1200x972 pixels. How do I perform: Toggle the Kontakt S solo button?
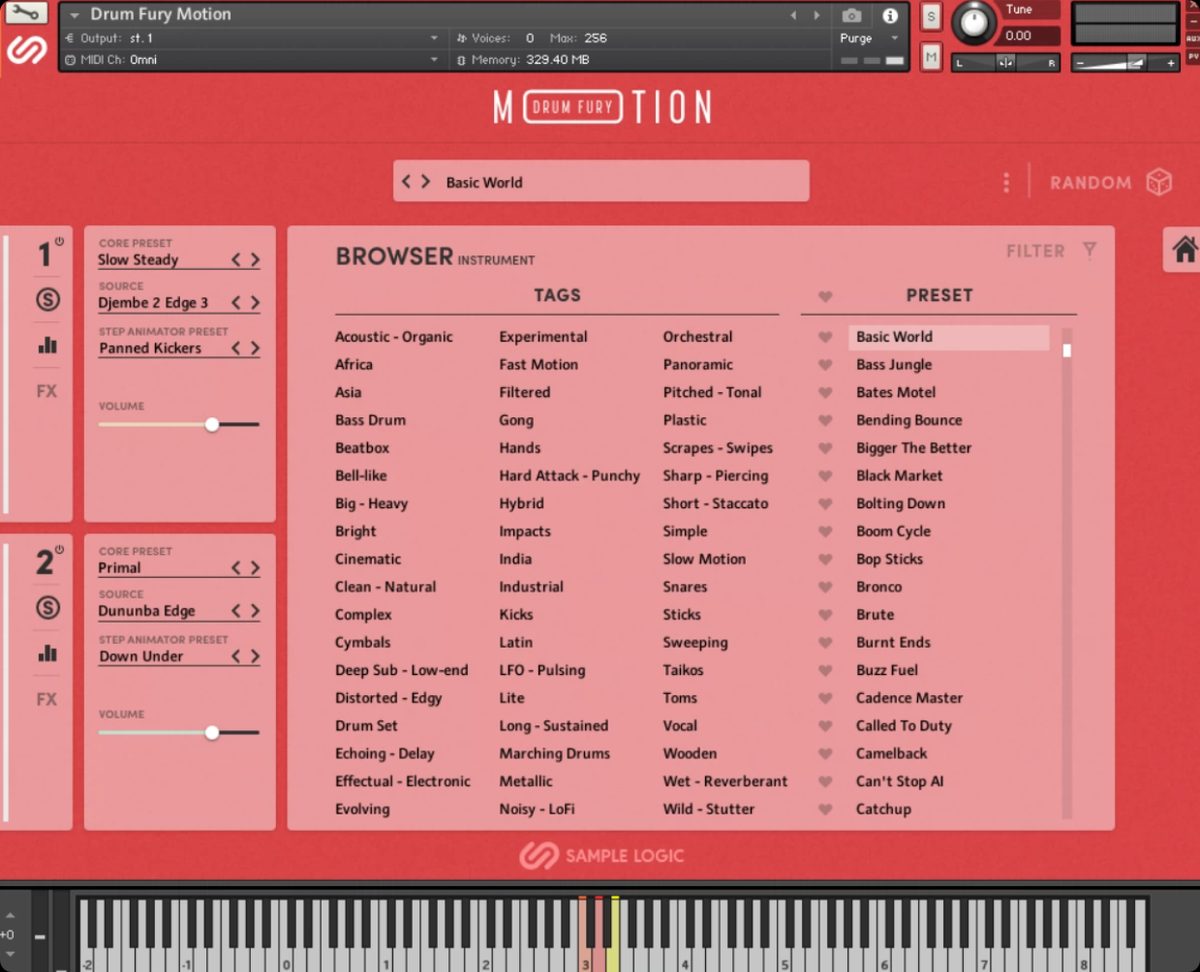pyautogui.click(x=931, y=16)
